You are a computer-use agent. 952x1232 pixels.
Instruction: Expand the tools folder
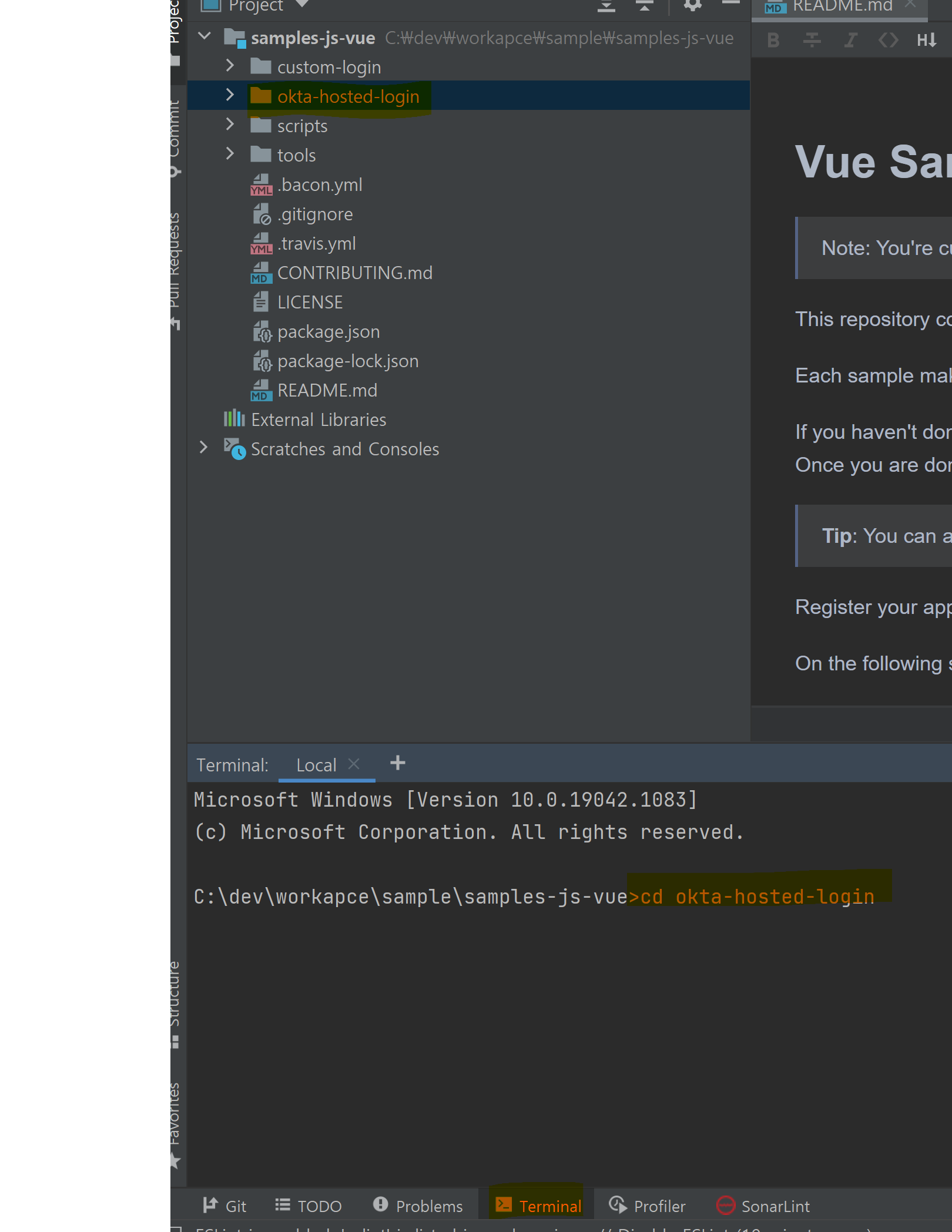[230, 154]
